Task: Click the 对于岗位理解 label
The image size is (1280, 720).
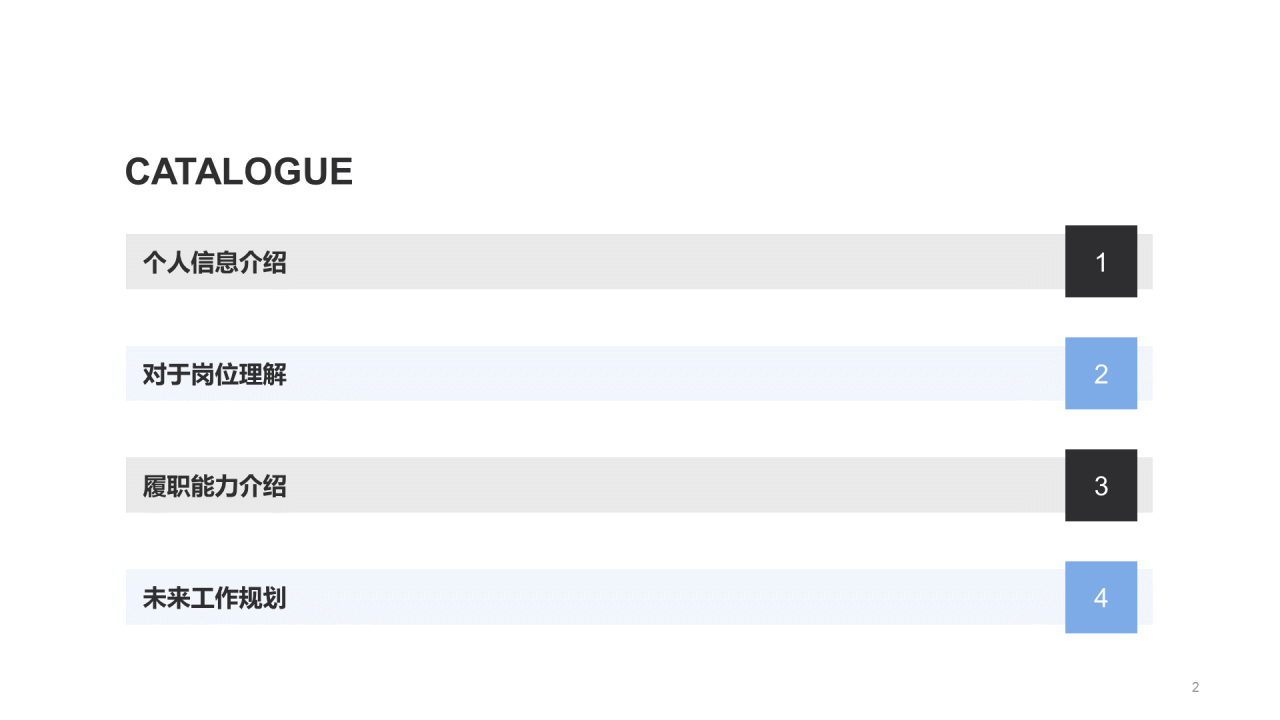Action: [215, 375]
